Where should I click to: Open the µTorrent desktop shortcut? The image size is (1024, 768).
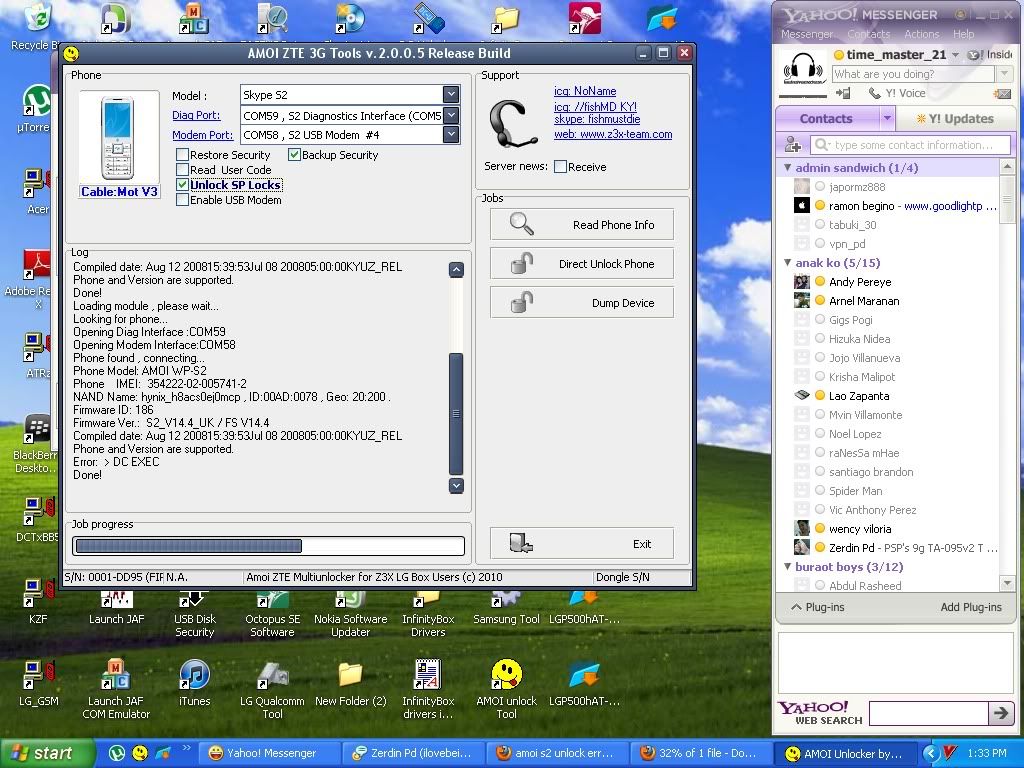coord(37,103)
